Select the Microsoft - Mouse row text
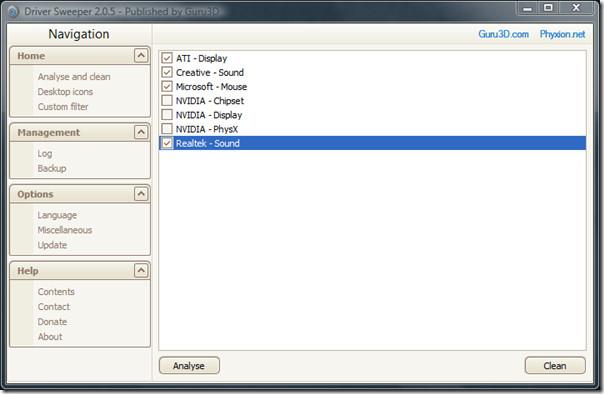This screenshot has width=604, height=394. tap(211, 87)
